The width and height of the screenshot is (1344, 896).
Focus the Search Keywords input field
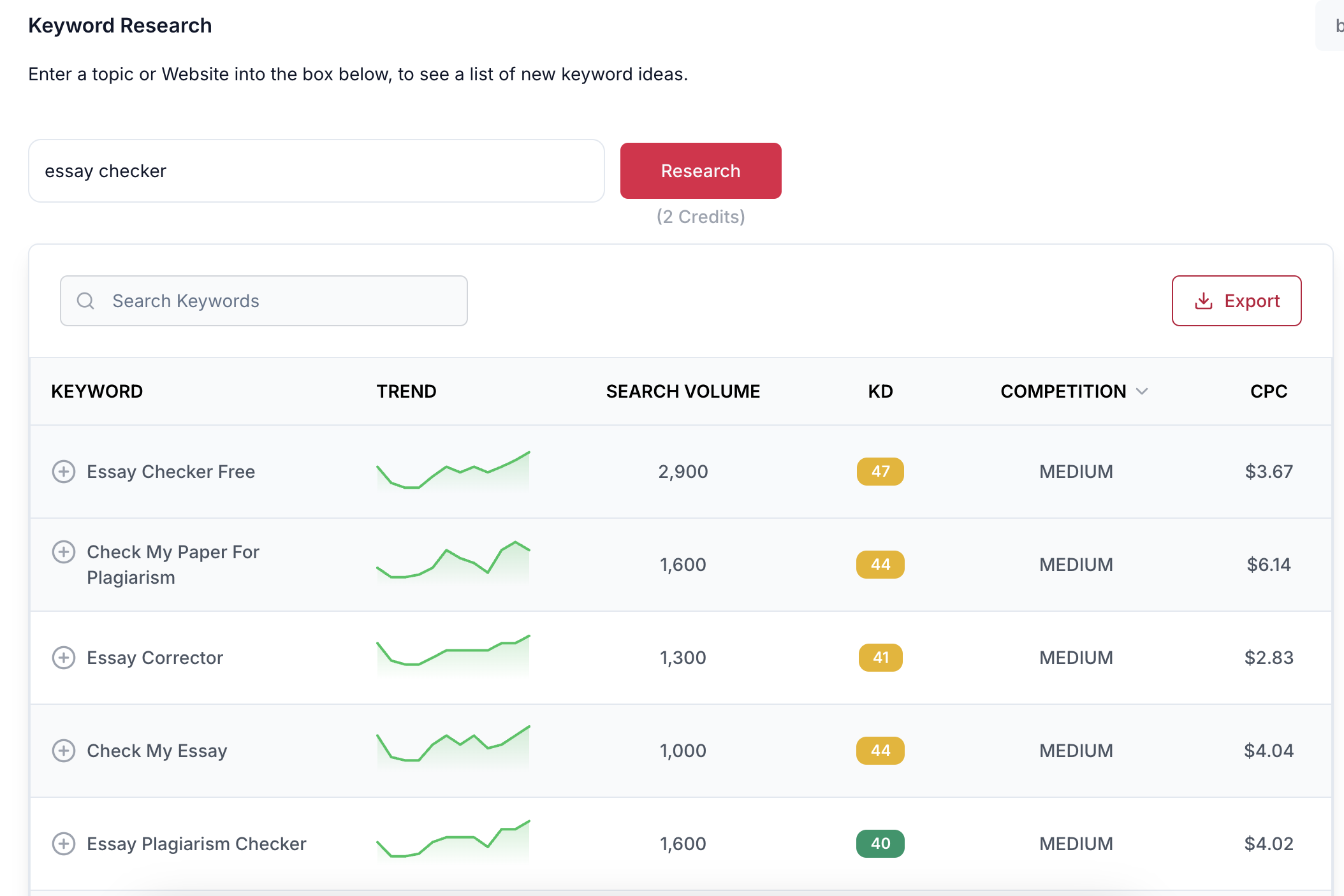pyautogui.click(x=264, y=301)
